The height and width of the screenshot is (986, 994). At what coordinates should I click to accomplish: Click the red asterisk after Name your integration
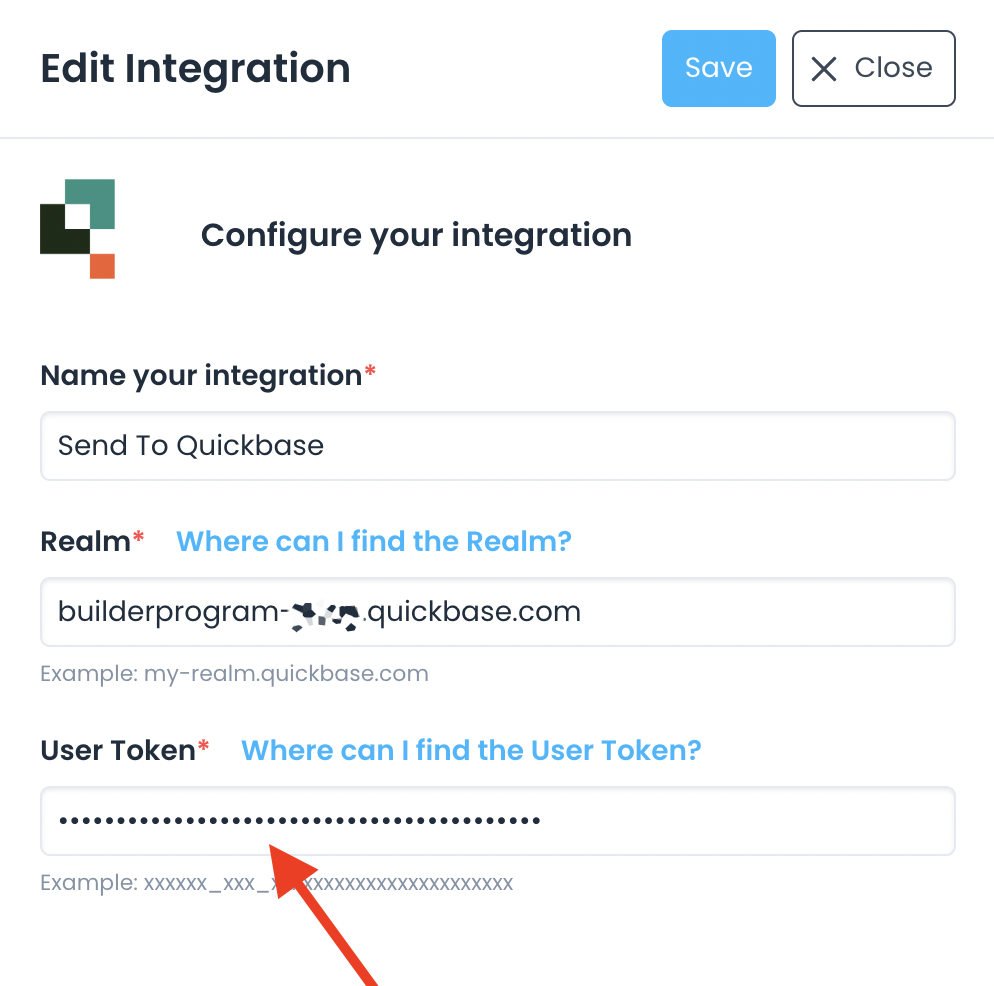tap(370, 374)
